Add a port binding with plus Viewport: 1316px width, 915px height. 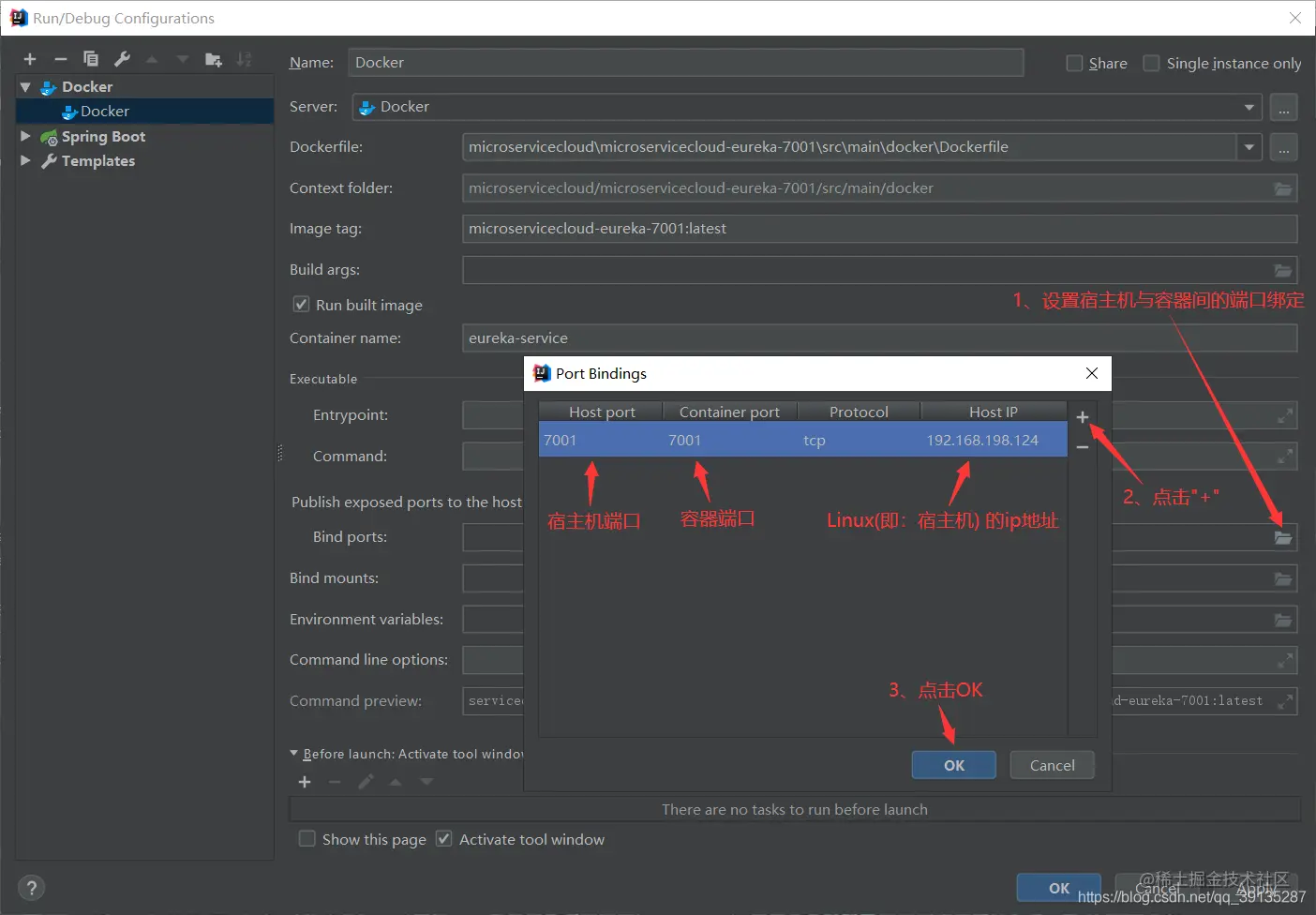pos(1083,417)
